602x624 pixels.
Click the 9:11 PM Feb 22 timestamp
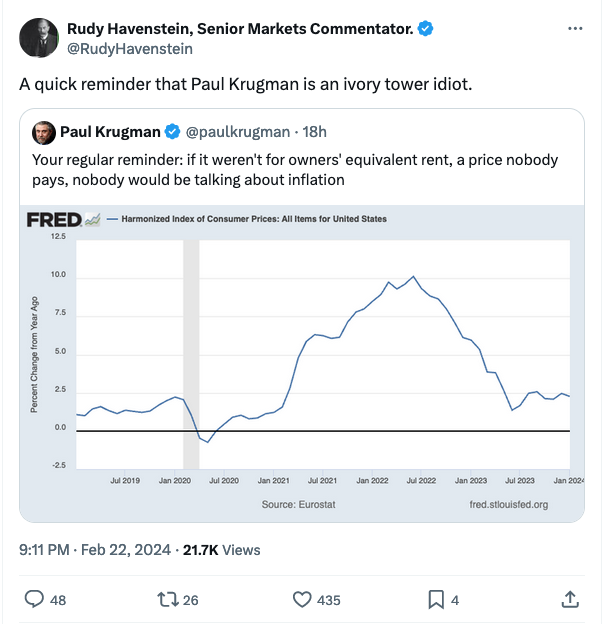coord(95,549)
